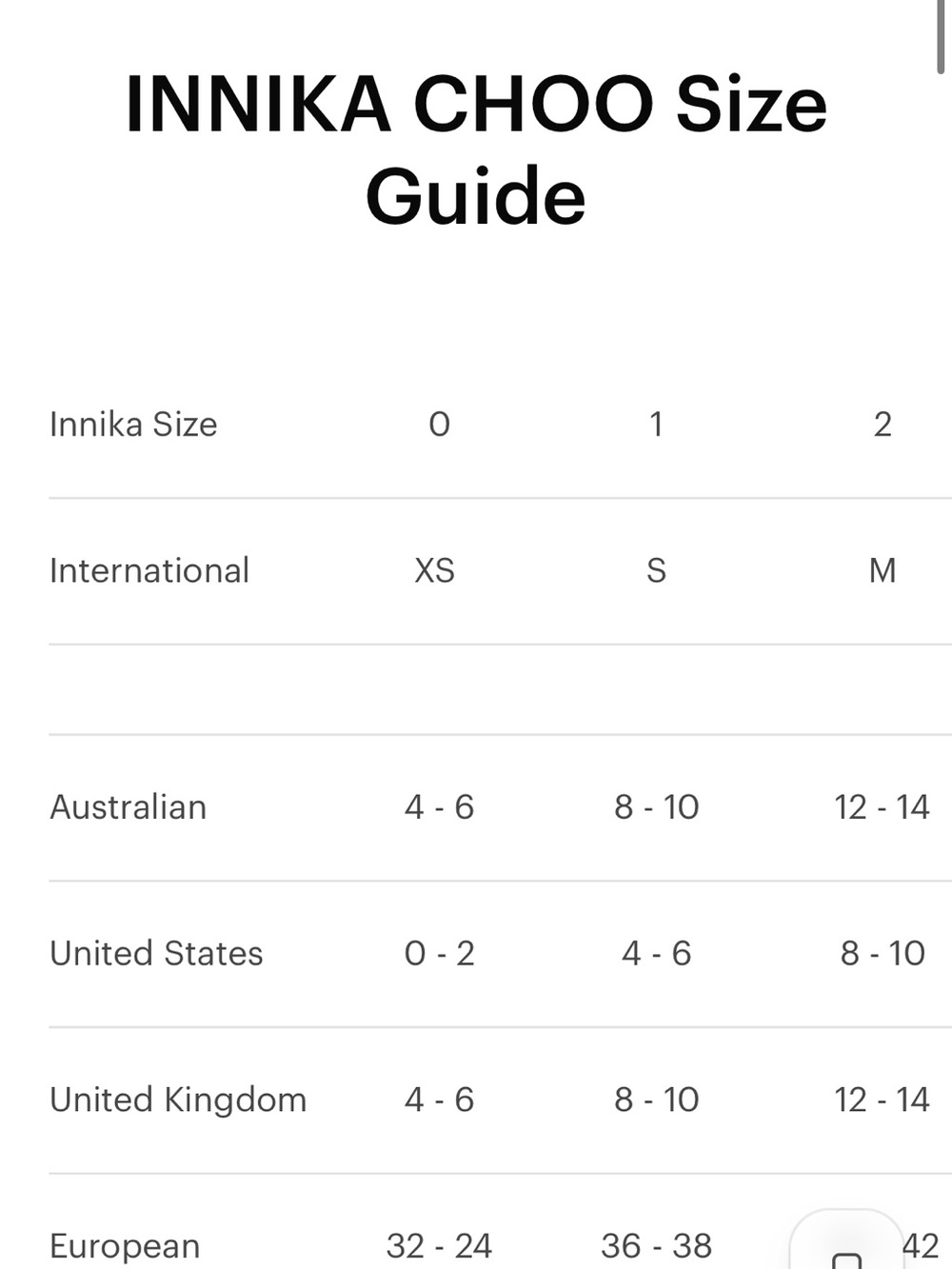Click the Australian 12 - 14 cell
The image size is (952, 1269).
882,807
